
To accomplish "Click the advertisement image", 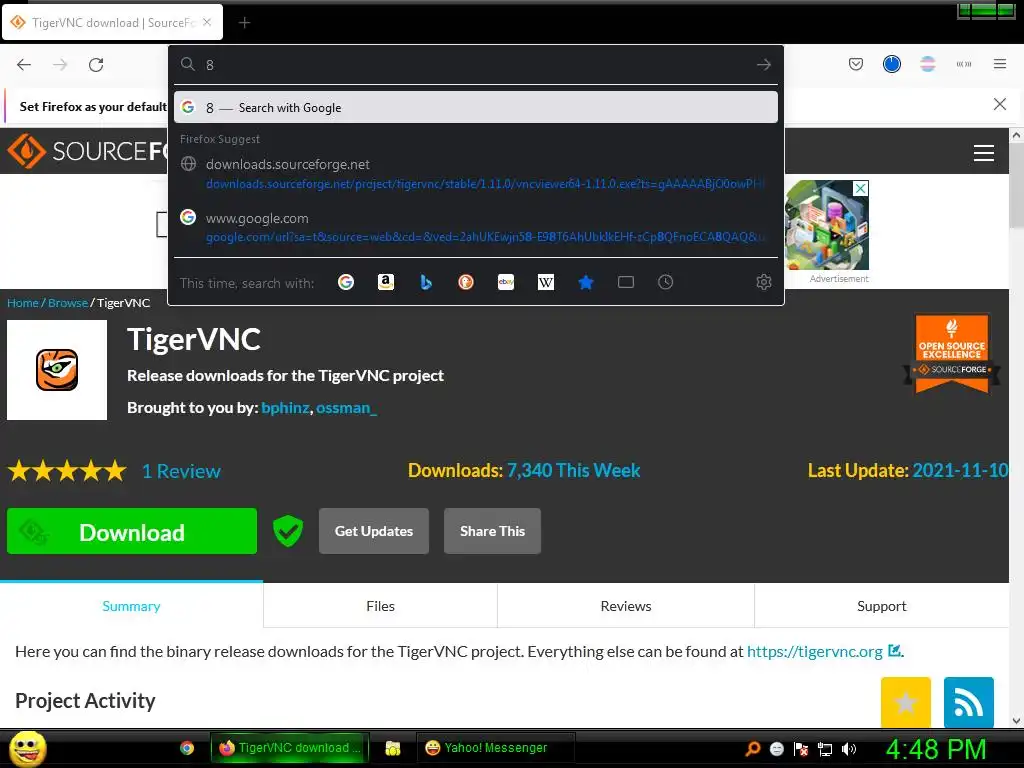I will 827,225.
